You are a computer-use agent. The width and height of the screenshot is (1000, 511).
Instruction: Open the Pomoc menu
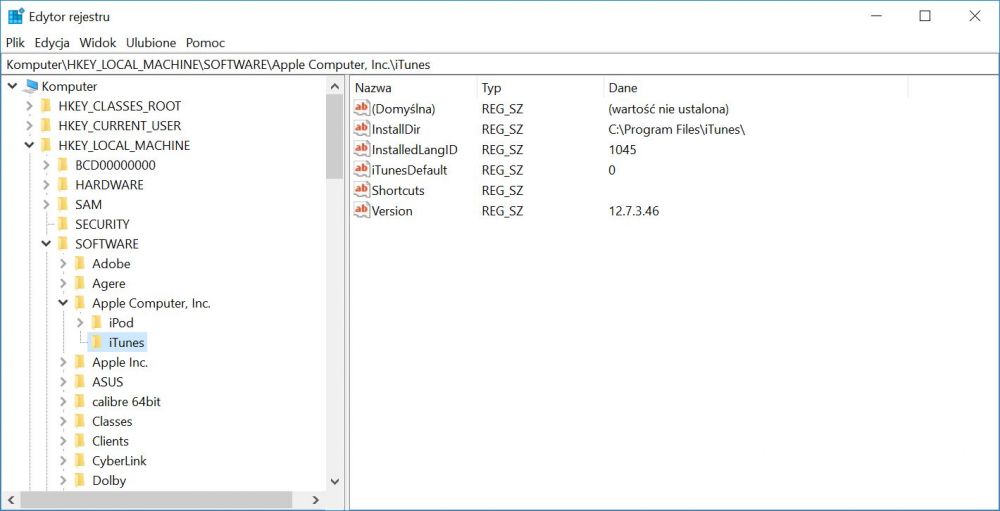205,43
